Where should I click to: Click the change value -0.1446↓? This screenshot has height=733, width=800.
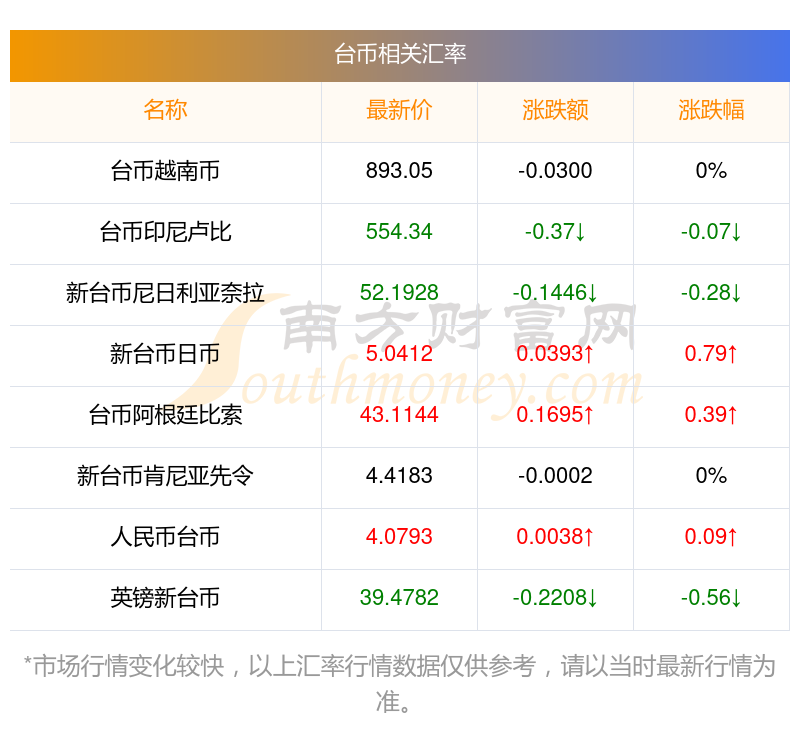click(x=555, y=293)
